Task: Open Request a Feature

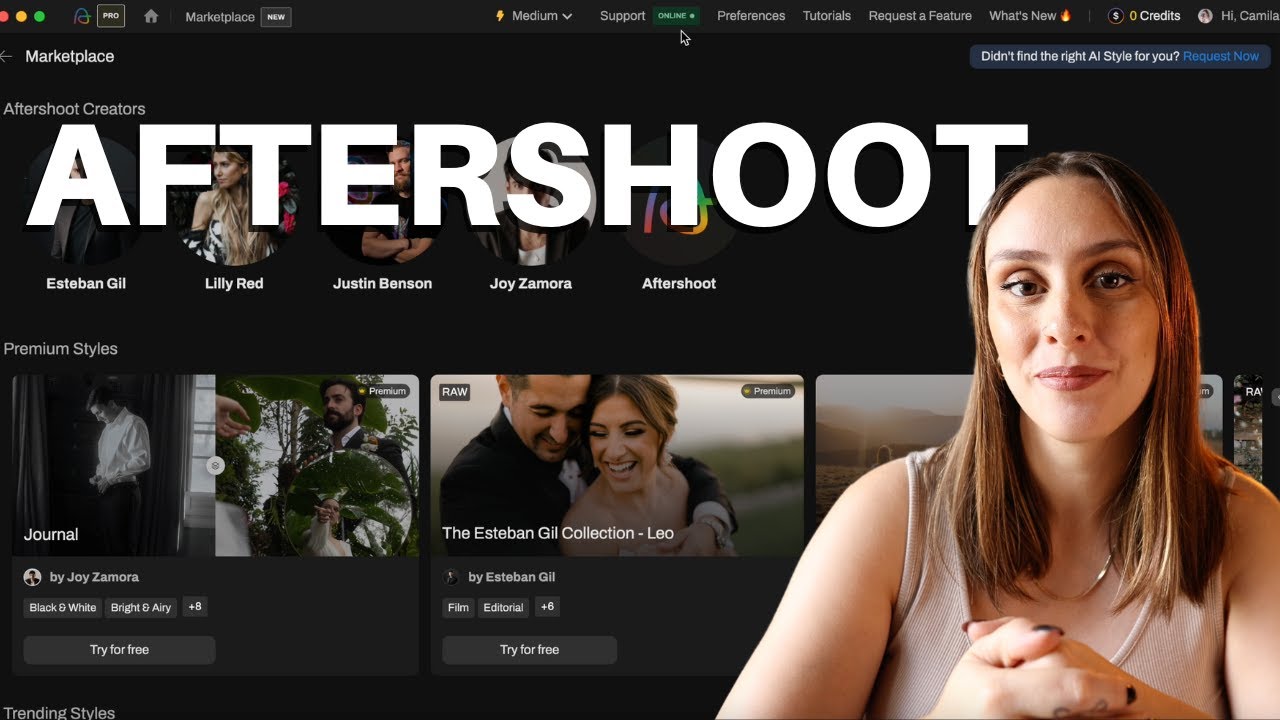Action: click(920, 16)
